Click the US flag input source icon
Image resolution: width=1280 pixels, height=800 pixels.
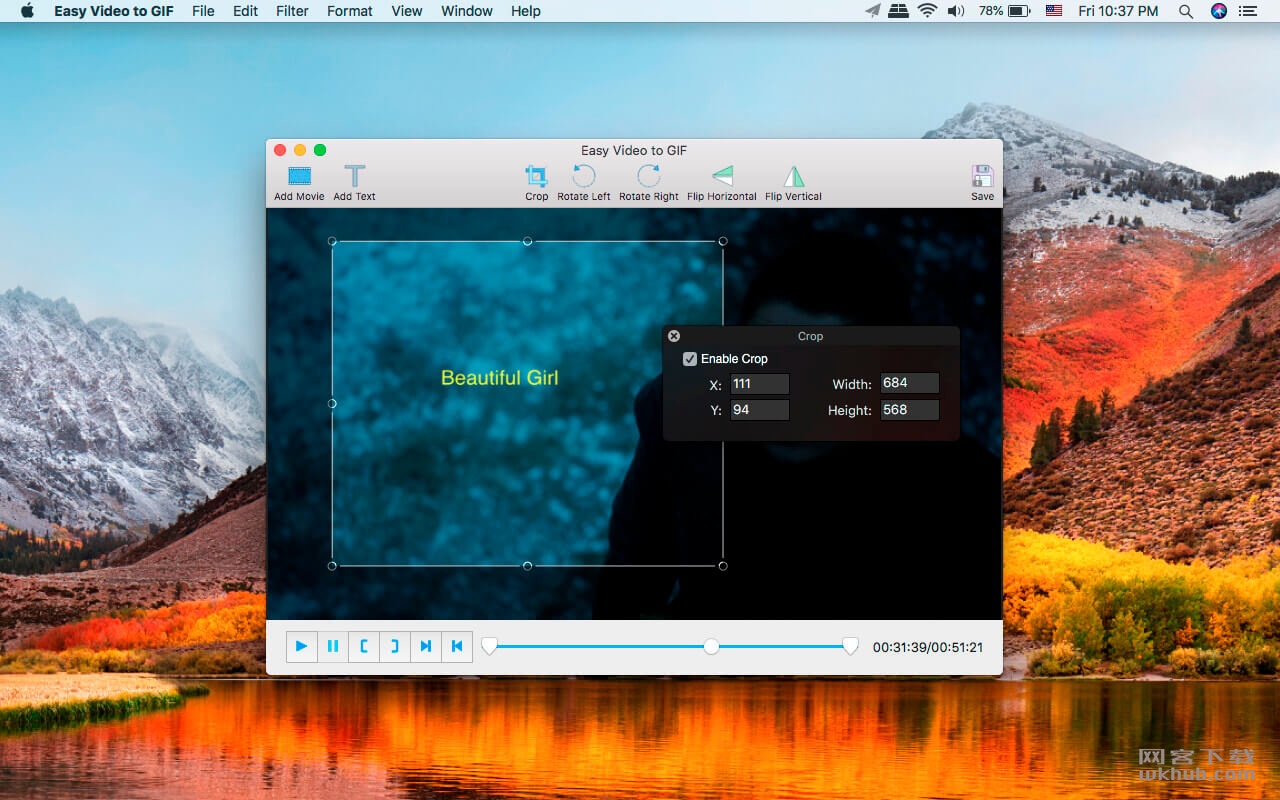click(1054, 11)
